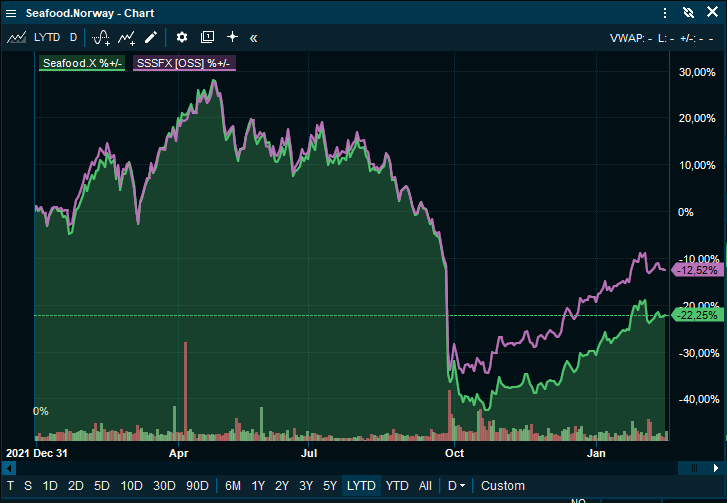Select the 6M time range
727x503 pixels.
(x=233, y=486)
